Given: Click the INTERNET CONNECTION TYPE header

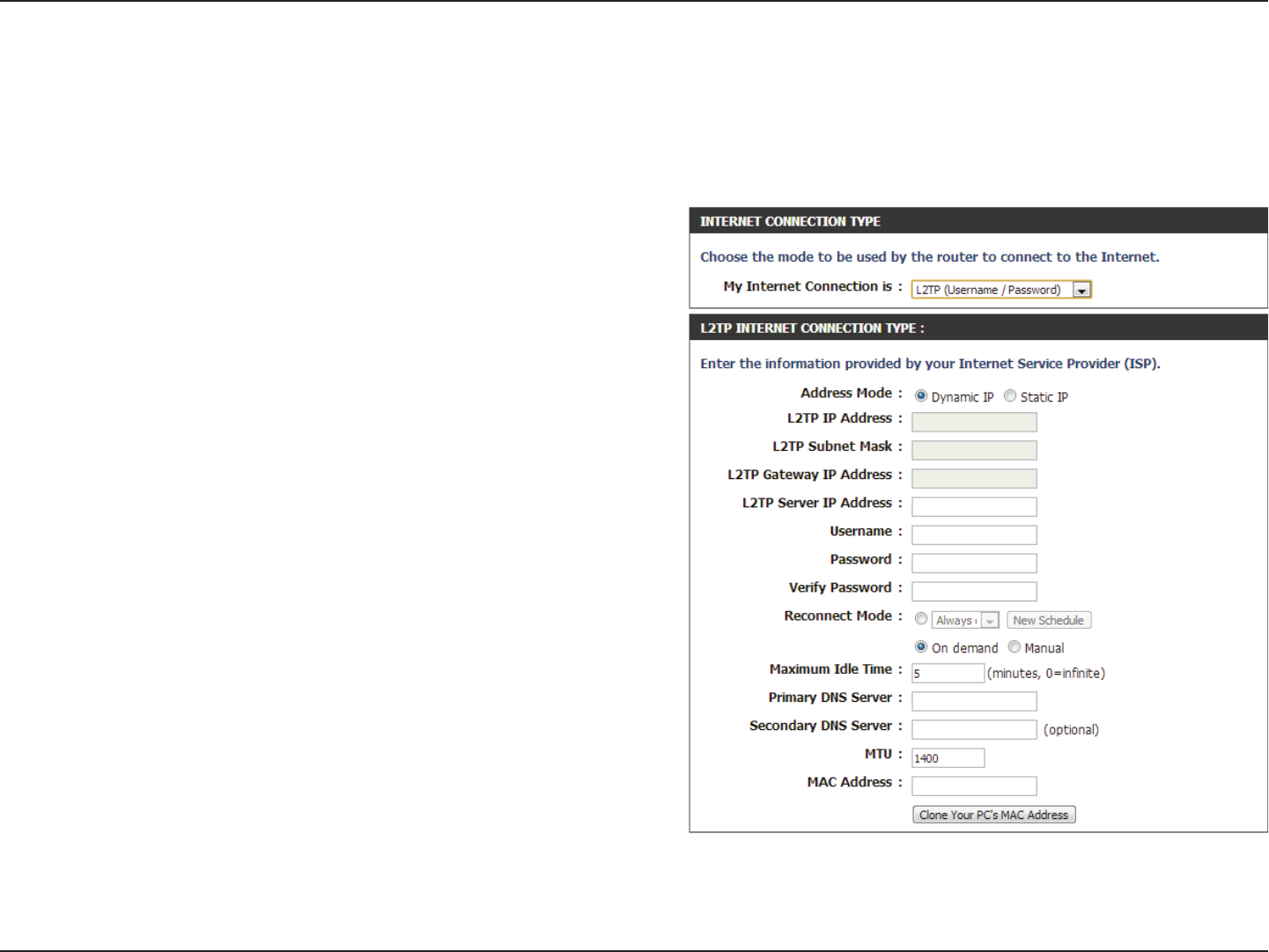Looking at the screenshot, I should coord(978,221).
